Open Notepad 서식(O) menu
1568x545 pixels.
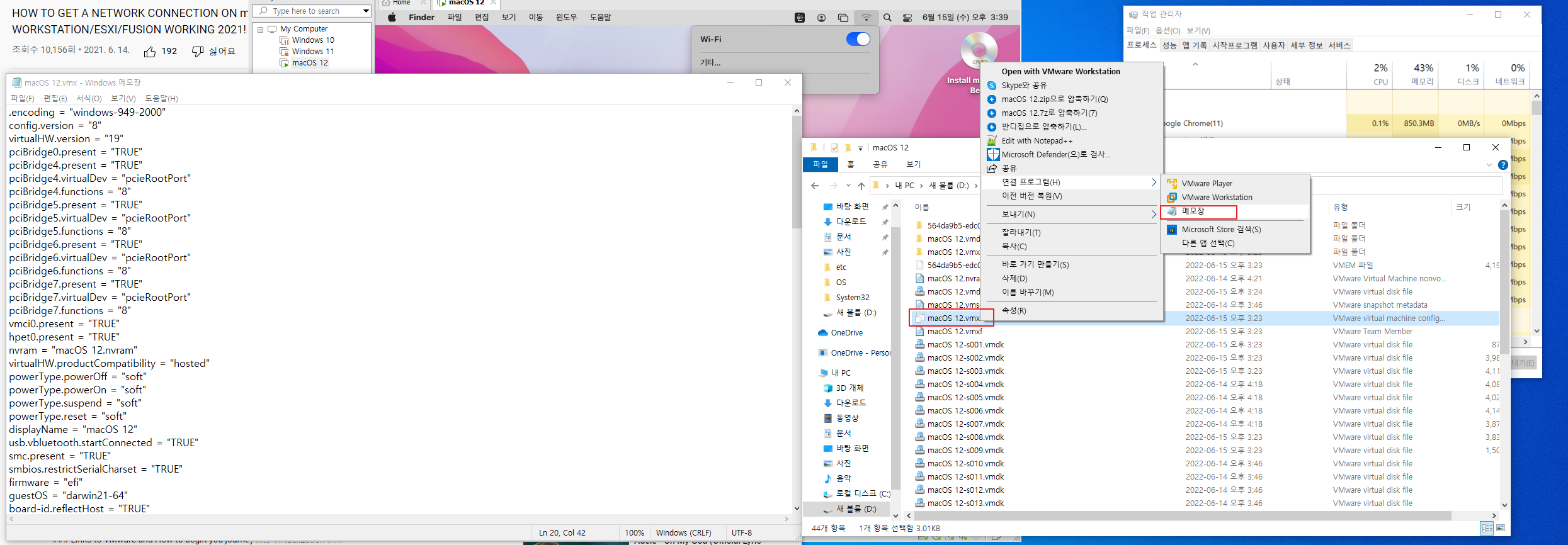click(89, 98)
